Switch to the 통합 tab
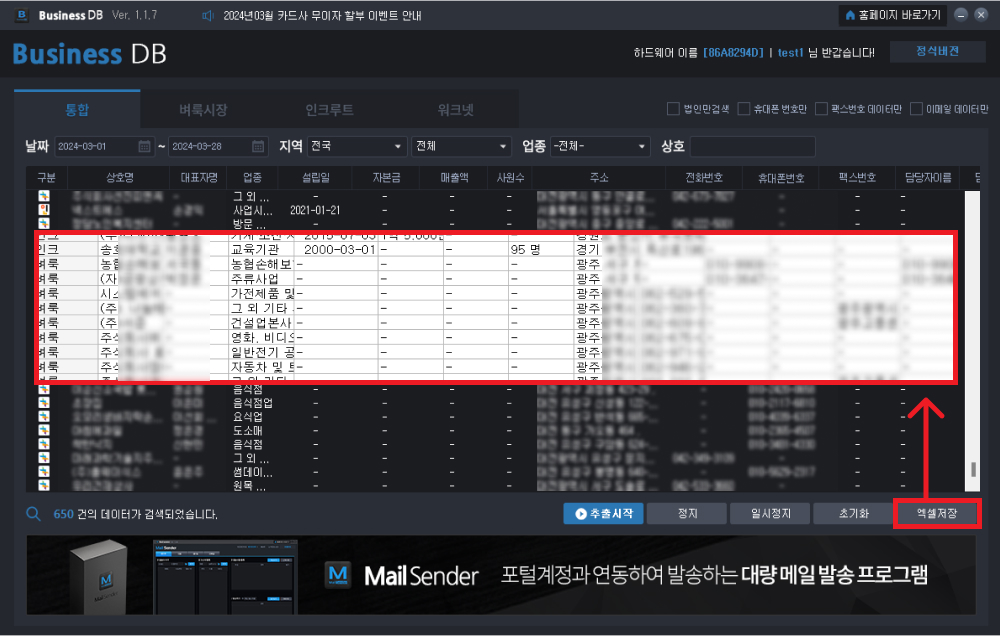Viewport: 1000px width, 636px height. (77, 110)
